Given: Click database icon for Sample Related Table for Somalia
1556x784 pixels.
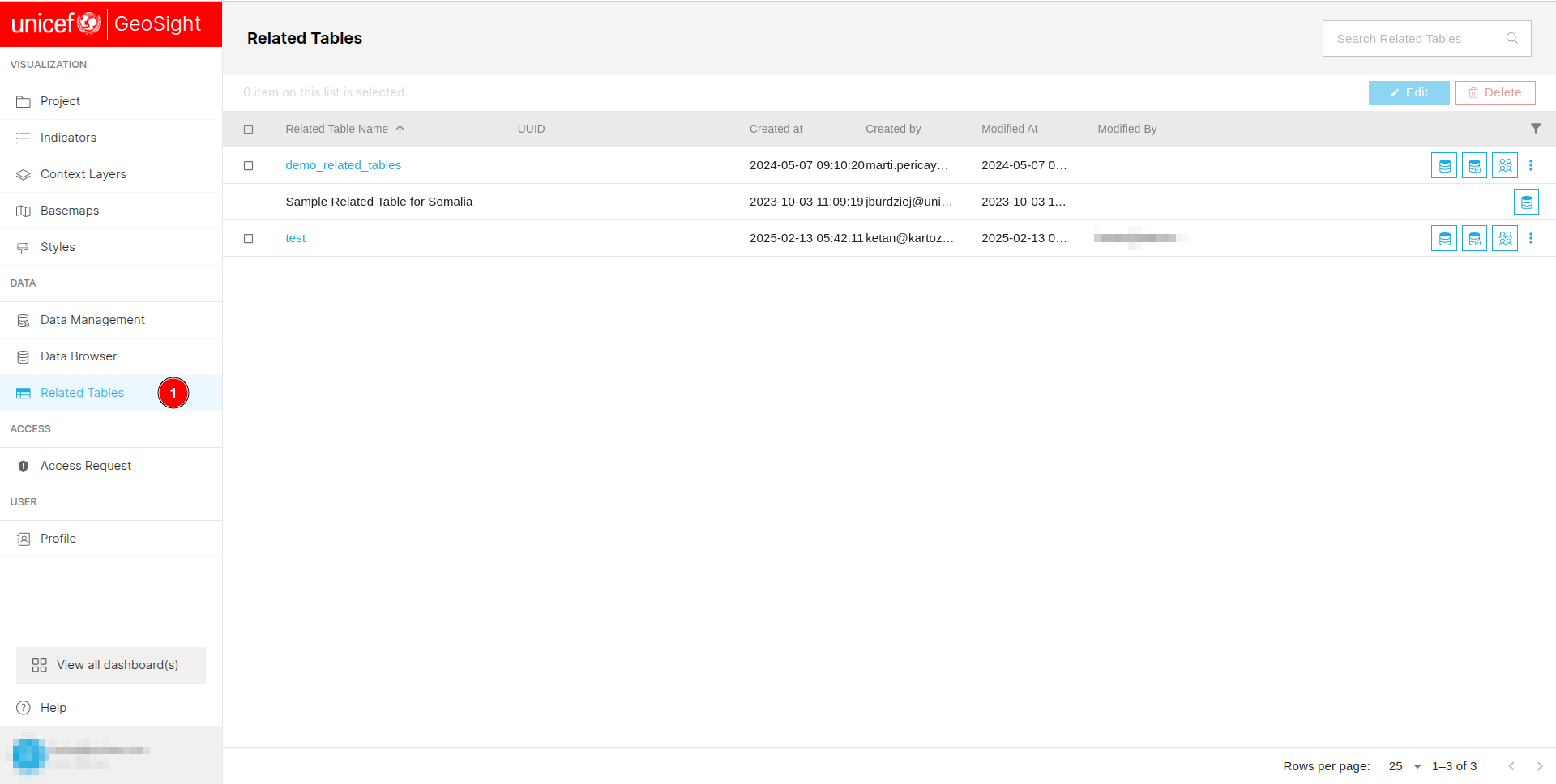Looking at the screenshot, I should (x=1527, y=202).
